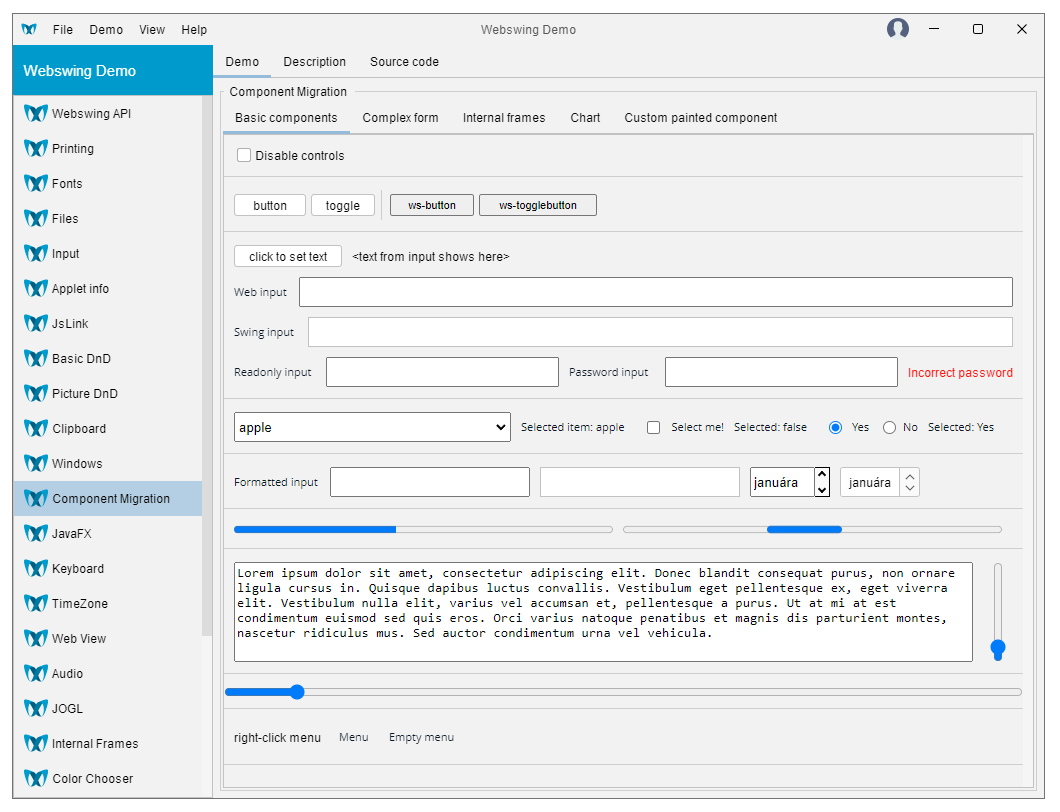Click the horizontal slider thumb
Viewport: 1060px width, 812px height.
pos(297,692)
